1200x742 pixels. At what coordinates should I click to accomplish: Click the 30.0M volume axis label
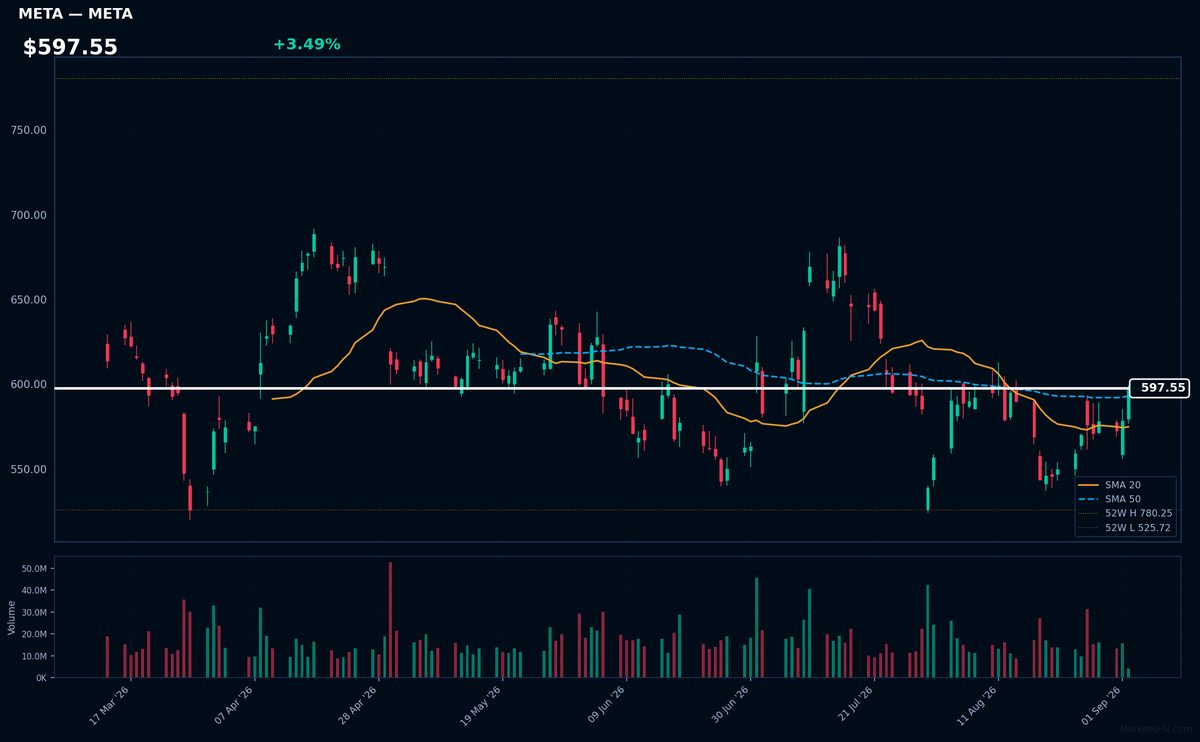point(32,613)
